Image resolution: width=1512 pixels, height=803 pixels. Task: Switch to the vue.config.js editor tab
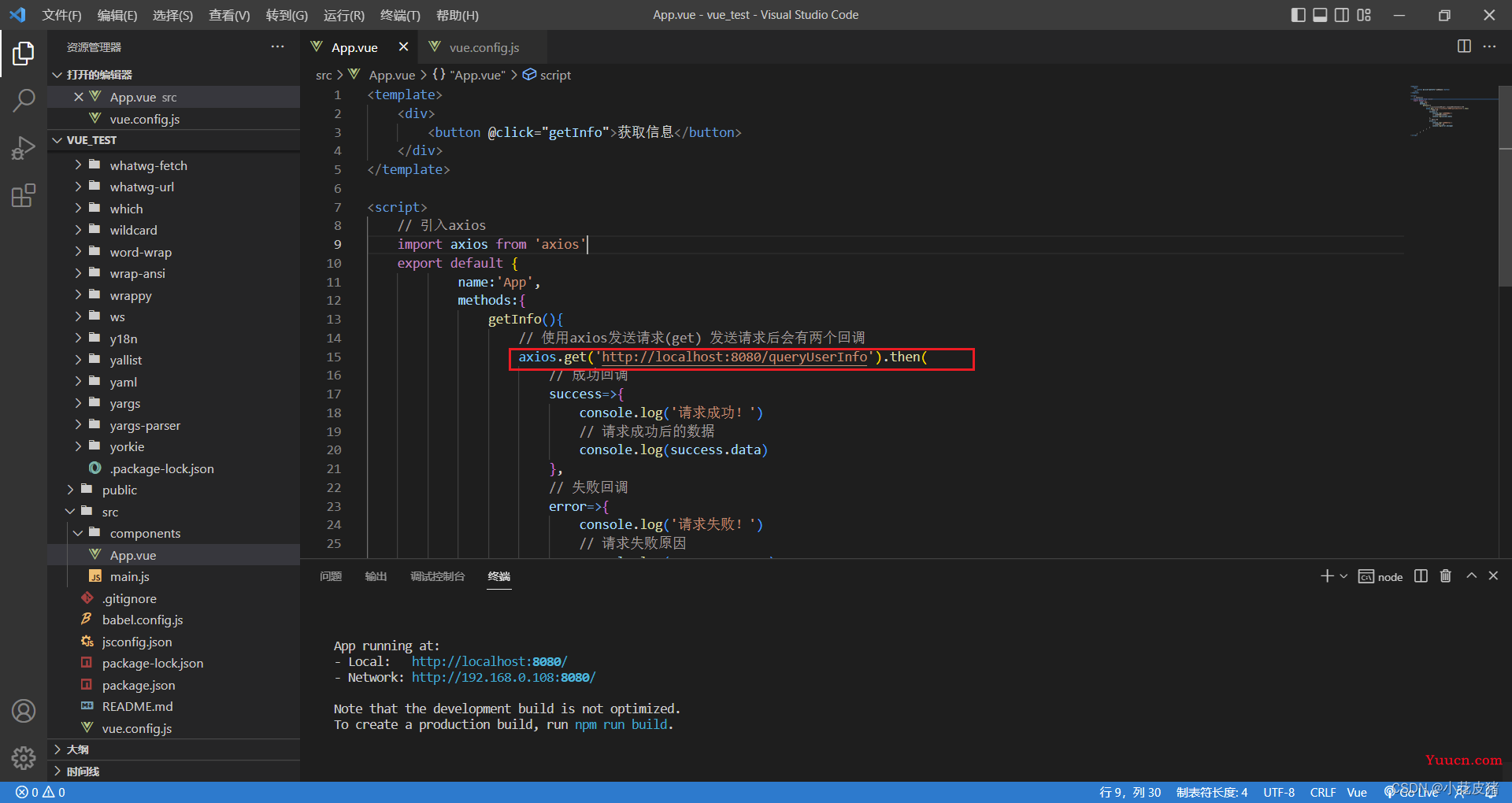click(483, 47)
